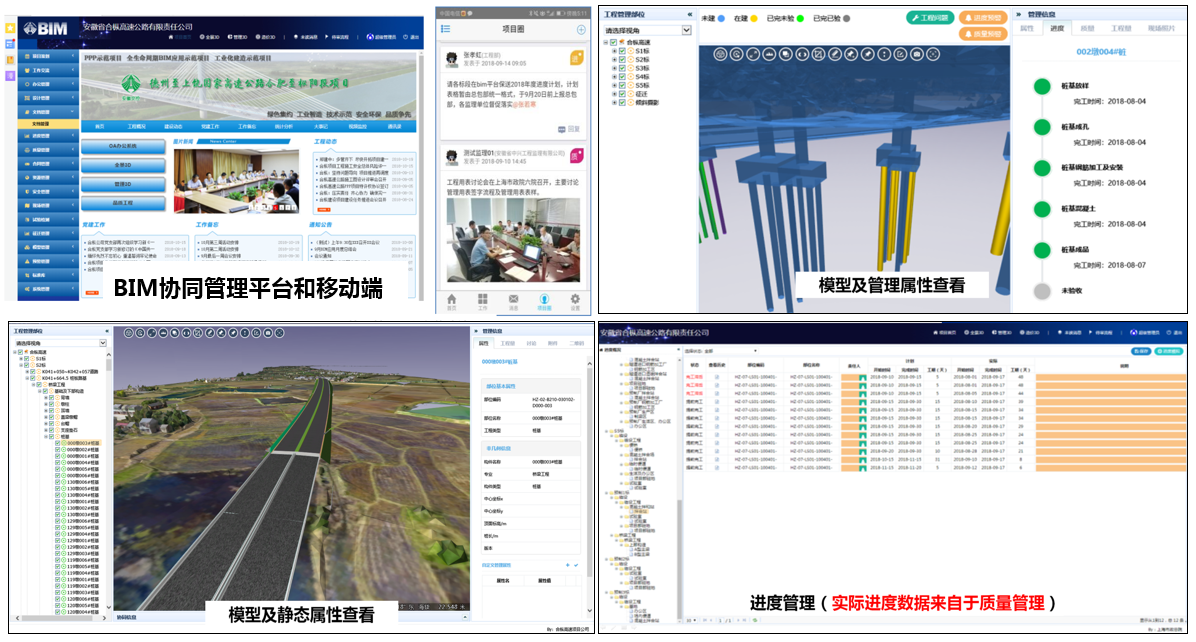Image resolution: width=1196 pixels, height=642 pixels.
Task: Click the 品质工程 button in BIM portal
Action: point(123,203)
